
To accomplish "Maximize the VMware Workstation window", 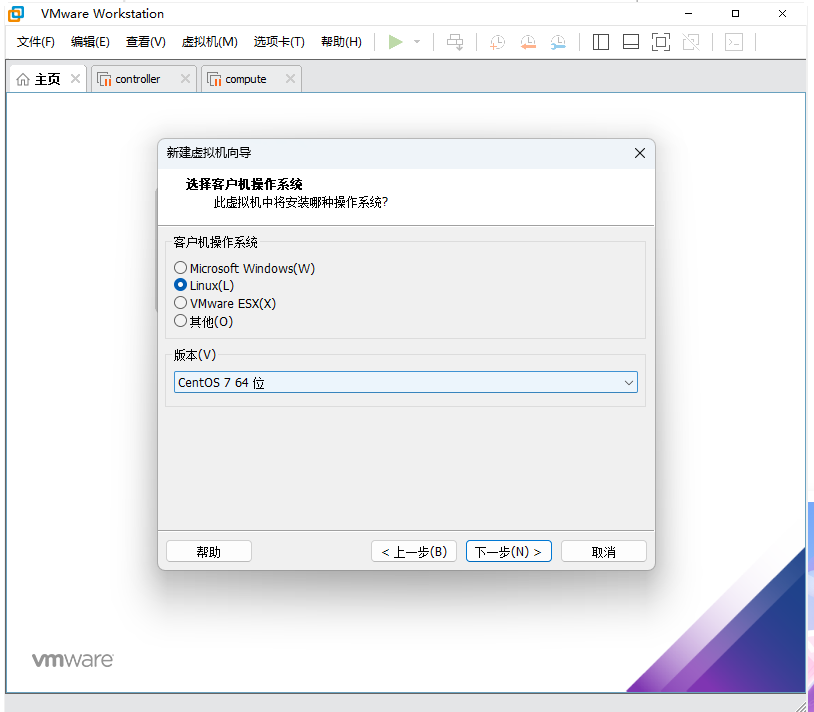I will [735, 14].
